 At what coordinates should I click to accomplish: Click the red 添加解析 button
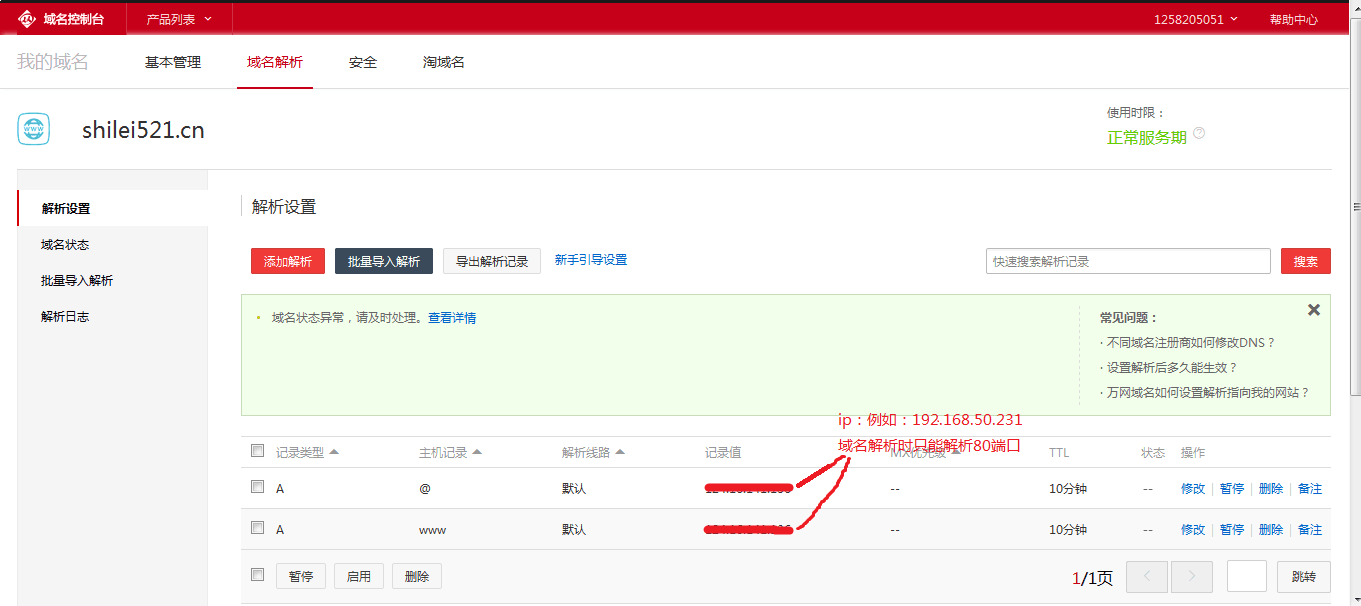[x=288, y=261]
